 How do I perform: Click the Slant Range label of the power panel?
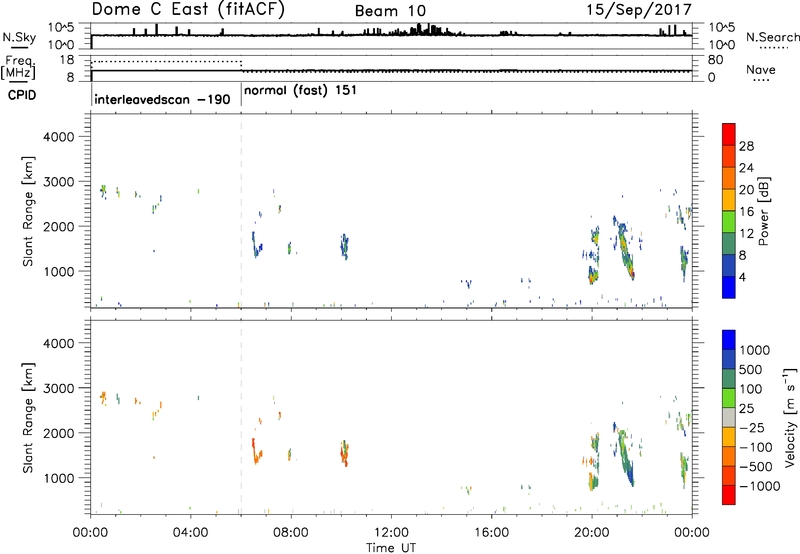click(28, 211)
